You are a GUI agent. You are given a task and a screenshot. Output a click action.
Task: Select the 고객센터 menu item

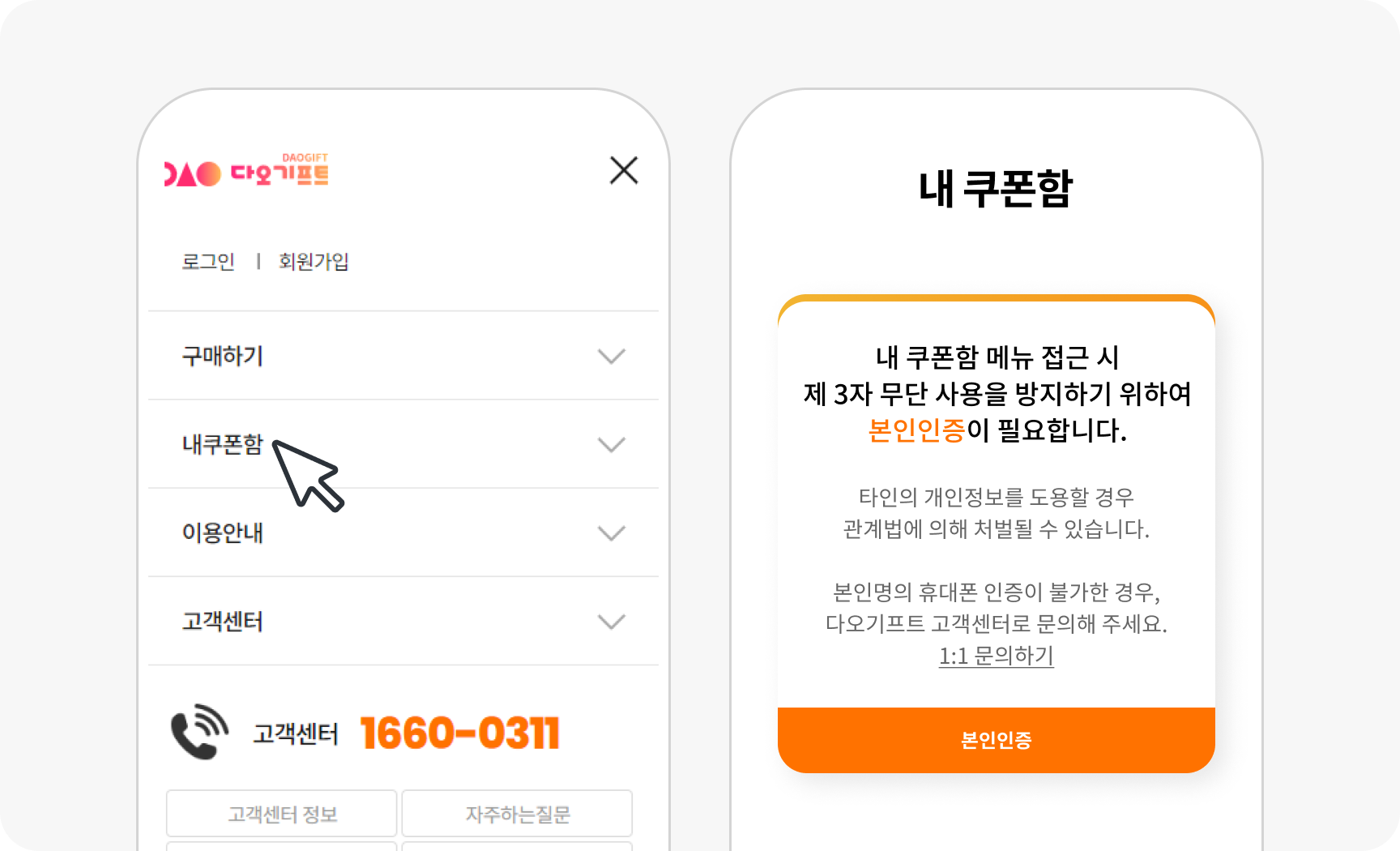click(223, 622)
